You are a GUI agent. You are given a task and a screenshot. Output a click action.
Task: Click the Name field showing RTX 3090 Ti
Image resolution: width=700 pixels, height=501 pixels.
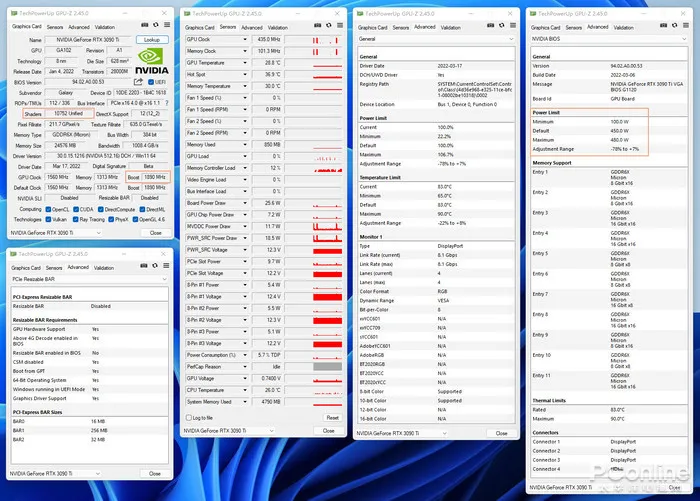point(88,40)
